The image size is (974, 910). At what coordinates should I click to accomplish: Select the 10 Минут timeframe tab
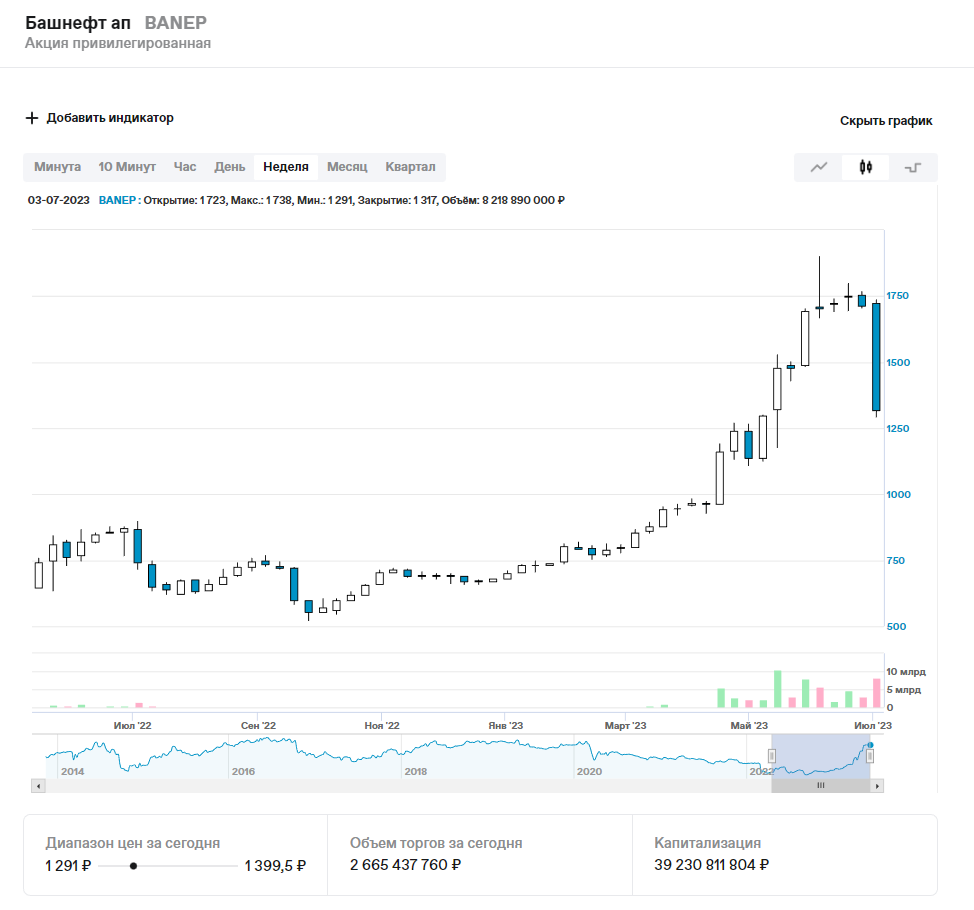pos(127,167)
